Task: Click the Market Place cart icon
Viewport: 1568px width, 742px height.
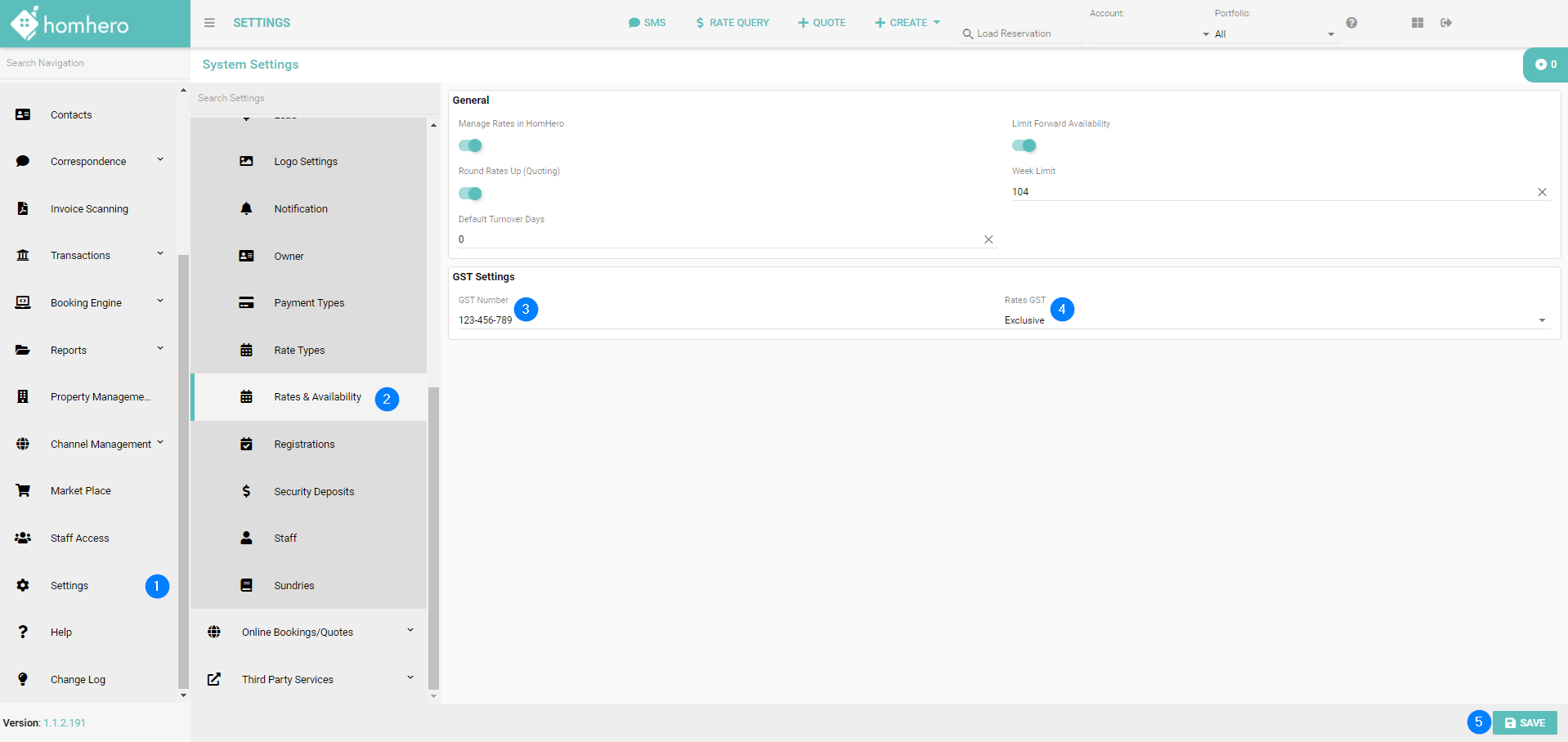Action: (x=23, y=491)
